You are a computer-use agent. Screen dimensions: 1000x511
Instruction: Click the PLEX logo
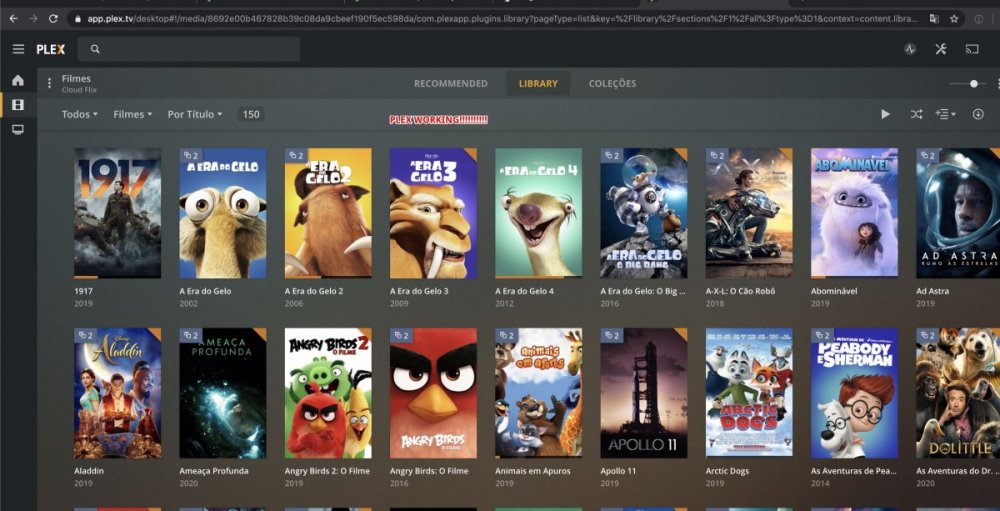(x=51, y=49)
